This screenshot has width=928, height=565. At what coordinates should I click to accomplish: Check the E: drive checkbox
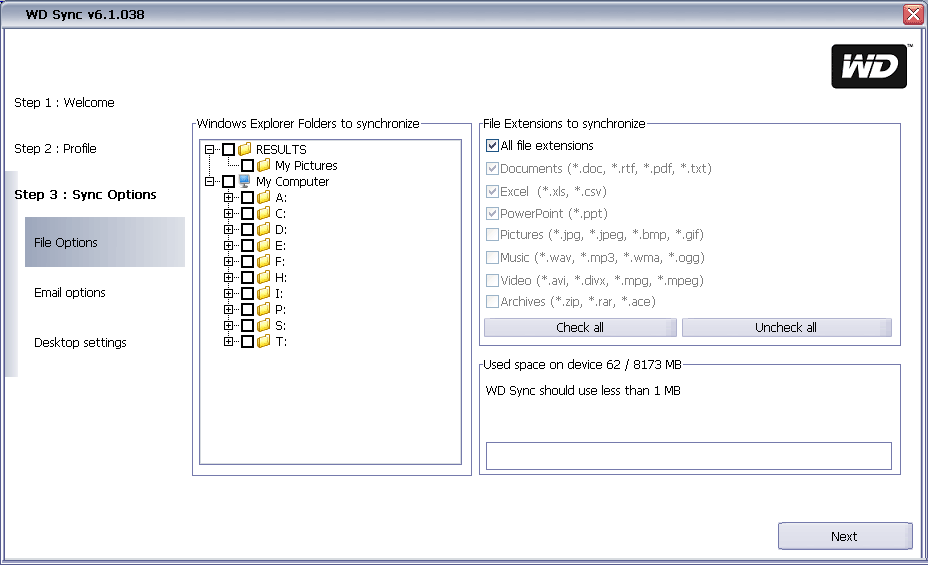tap(247, 245)
